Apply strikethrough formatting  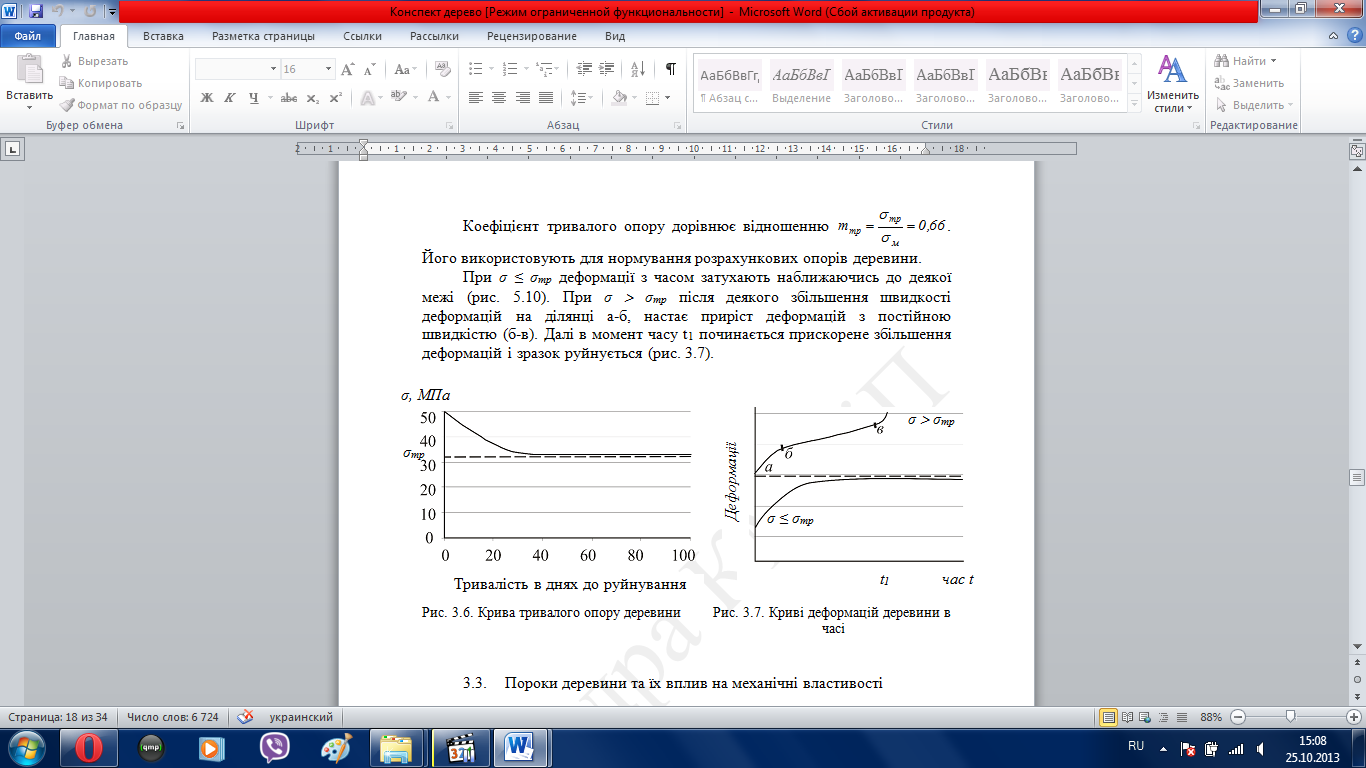[x=288, y=98]
